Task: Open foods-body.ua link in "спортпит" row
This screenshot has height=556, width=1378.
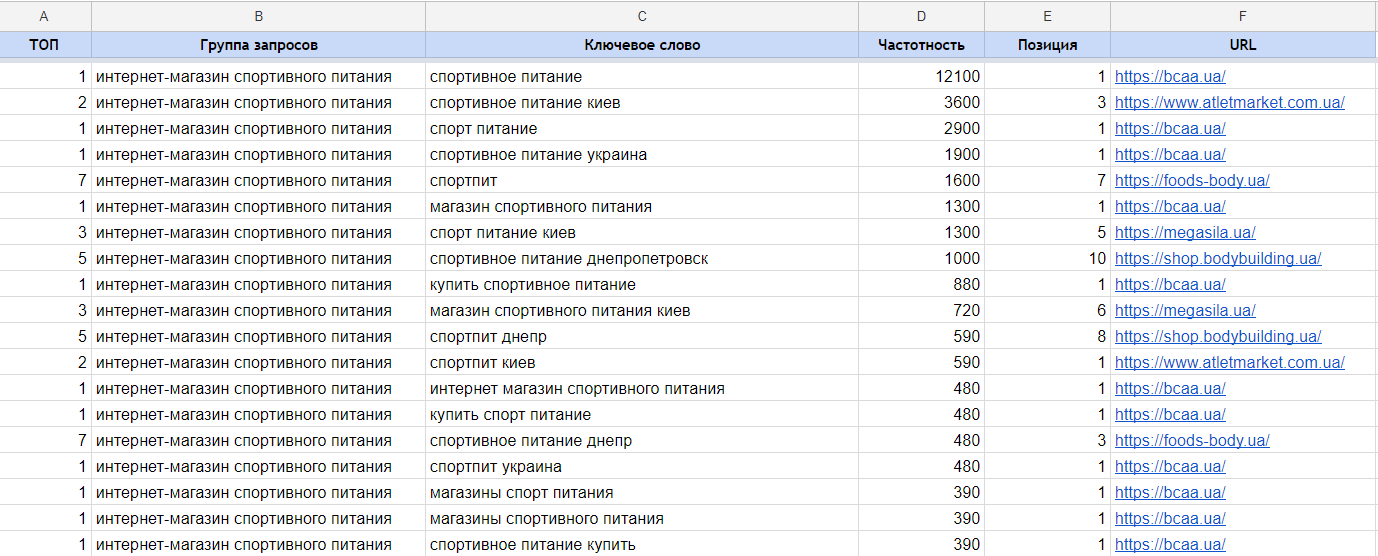Action: tap(1192, 181)
